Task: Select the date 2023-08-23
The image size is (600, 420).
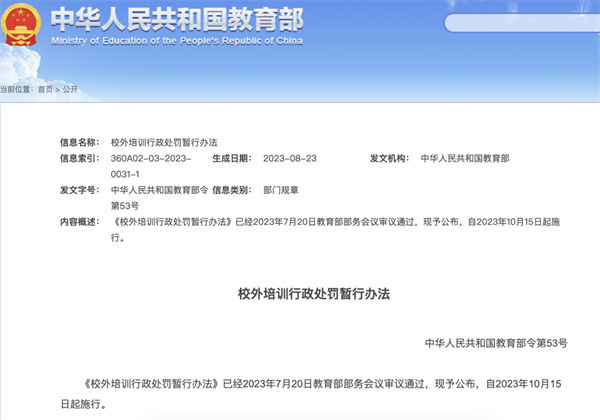Action: pyautogui.click(x=290, y=158)
